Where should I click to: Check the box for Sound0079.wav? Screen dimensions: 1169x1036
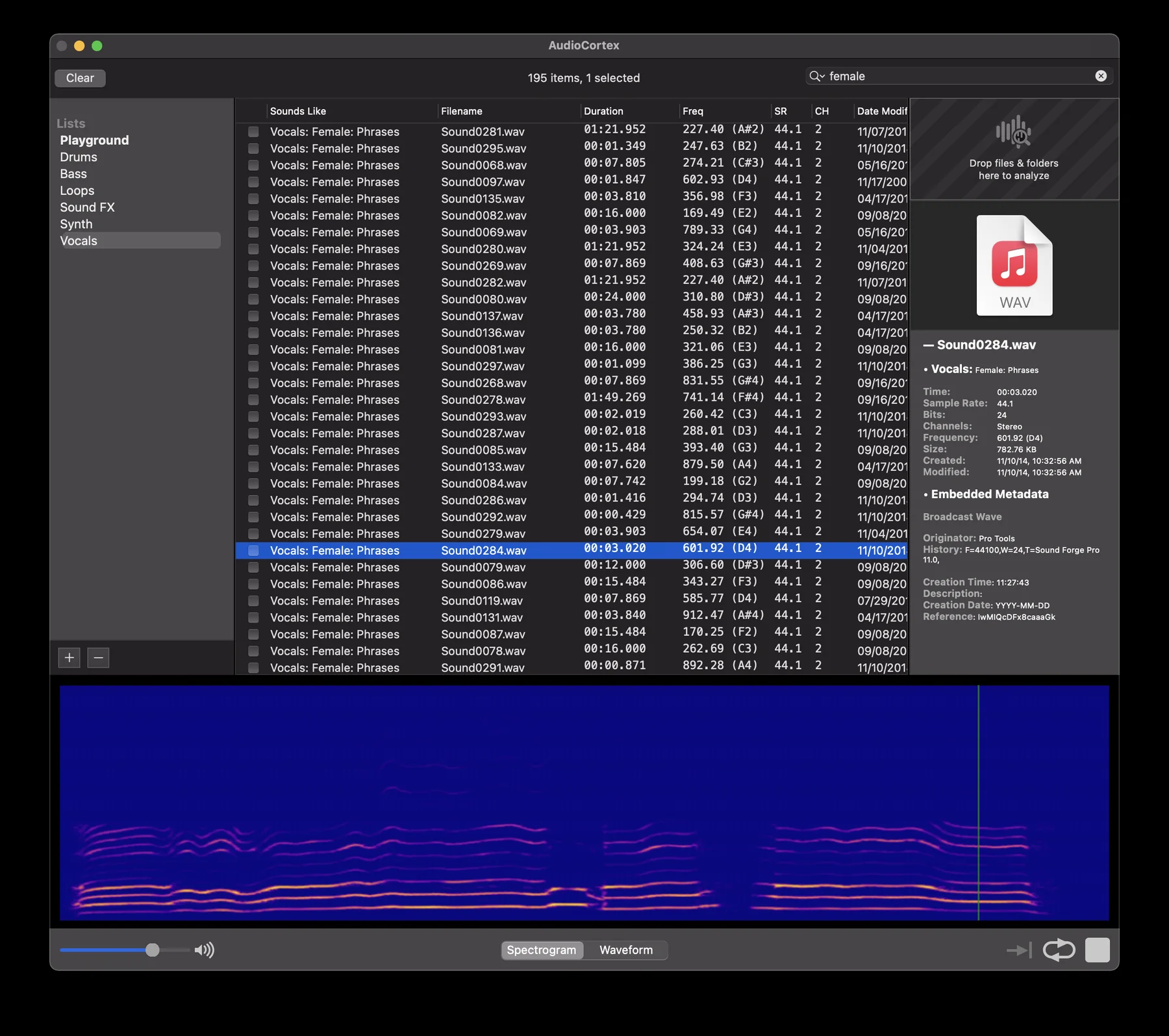(253, 568)
